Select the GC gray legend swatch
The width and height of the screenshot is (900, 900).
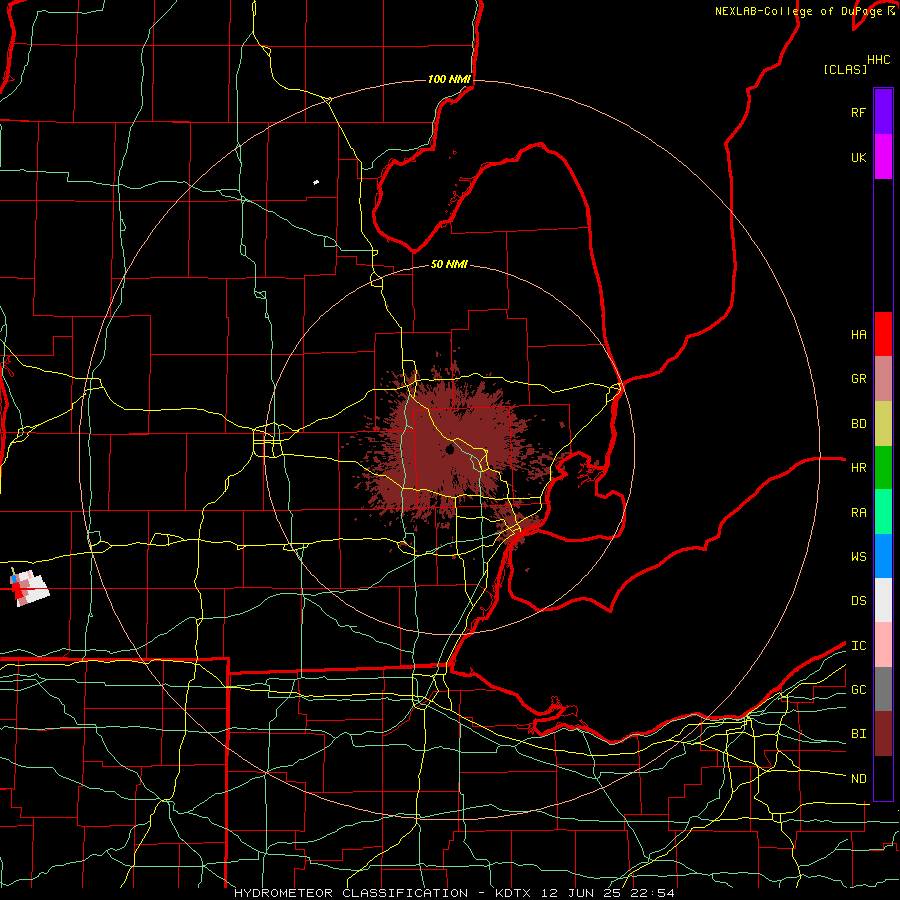883,689
